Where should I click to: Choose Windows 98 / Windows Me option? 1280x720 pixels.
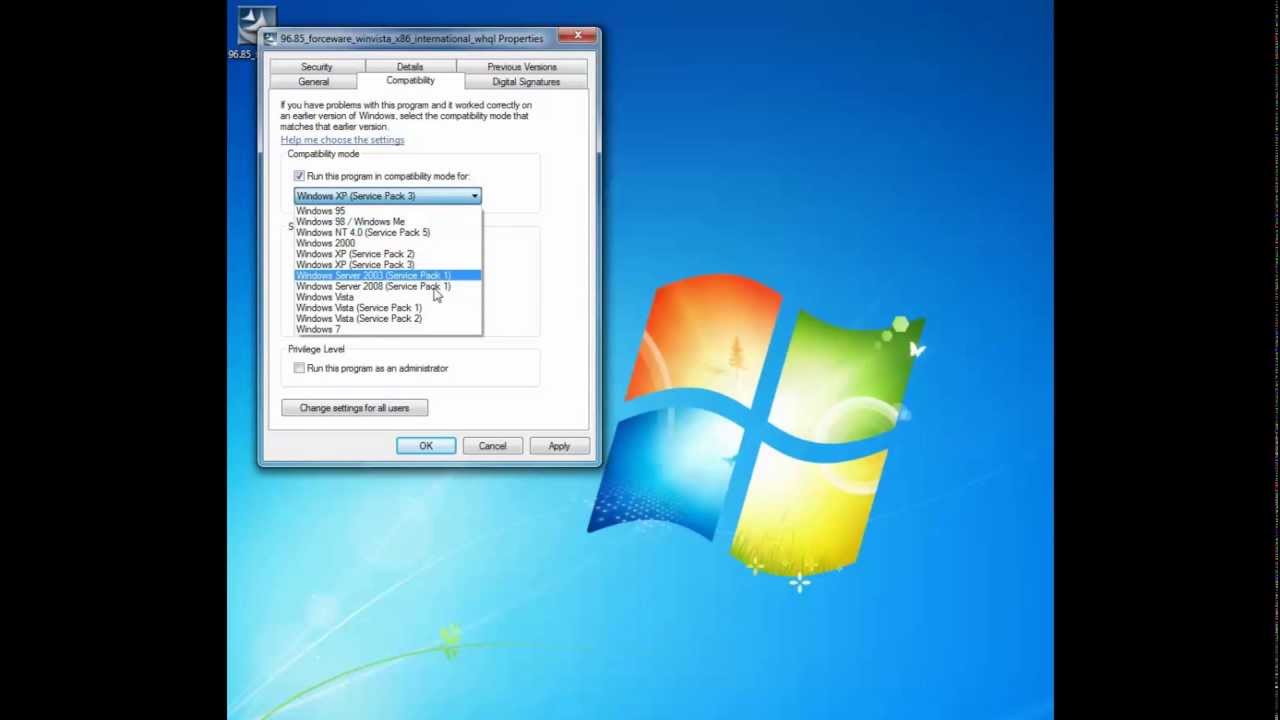click(x=387, y=222)
